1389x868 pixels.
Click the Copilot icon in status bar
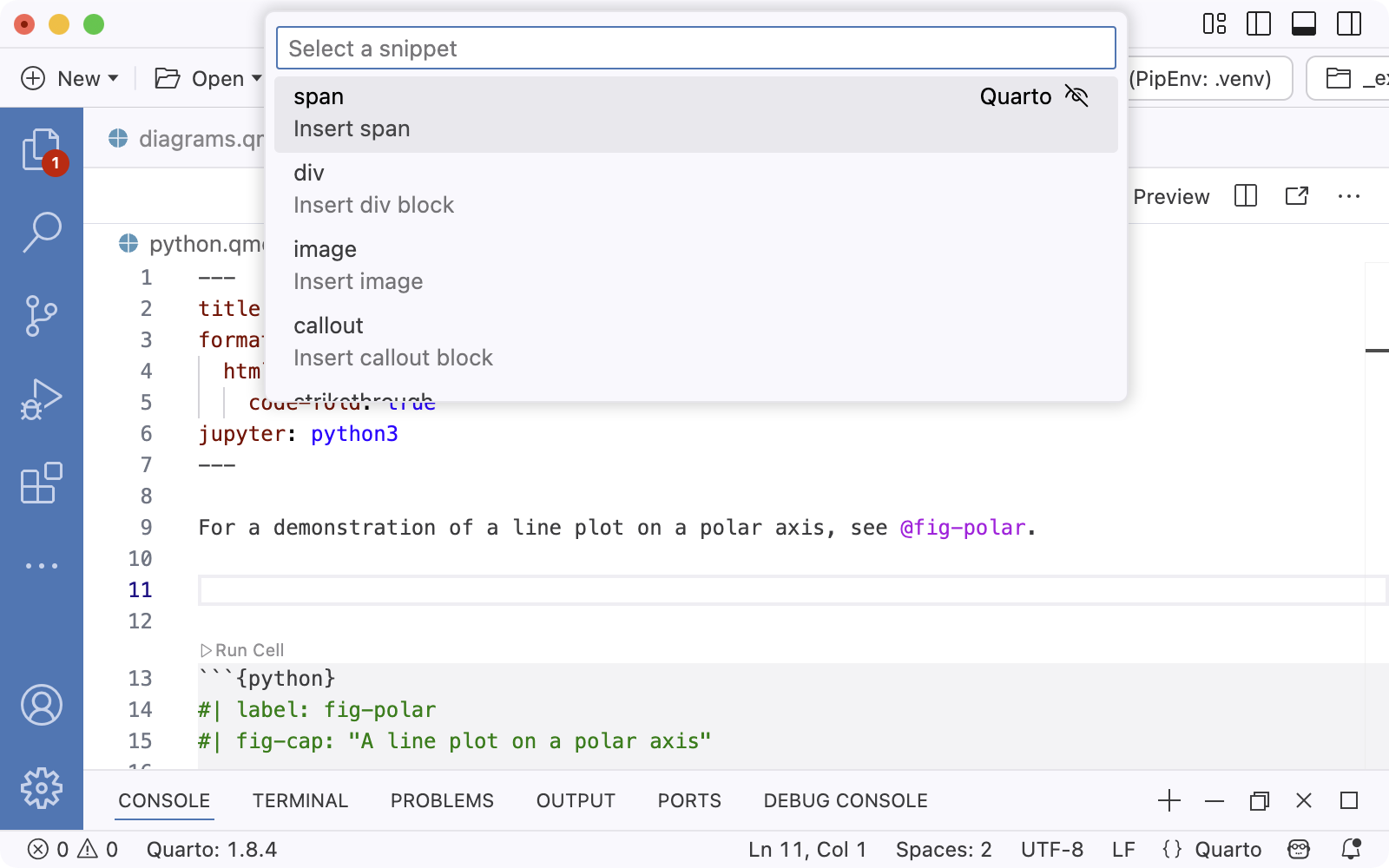tap(1296, 849)
